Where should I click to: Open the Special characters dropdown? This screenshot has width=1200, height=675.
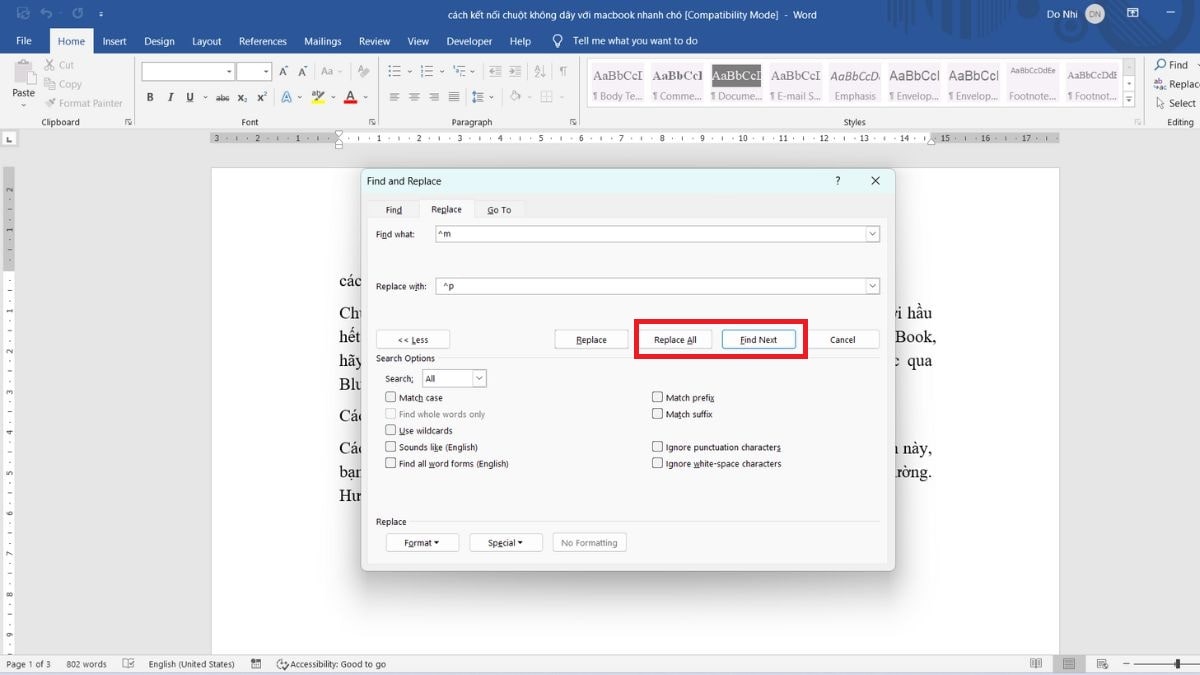pyautogui.click(x=505, y=543)
